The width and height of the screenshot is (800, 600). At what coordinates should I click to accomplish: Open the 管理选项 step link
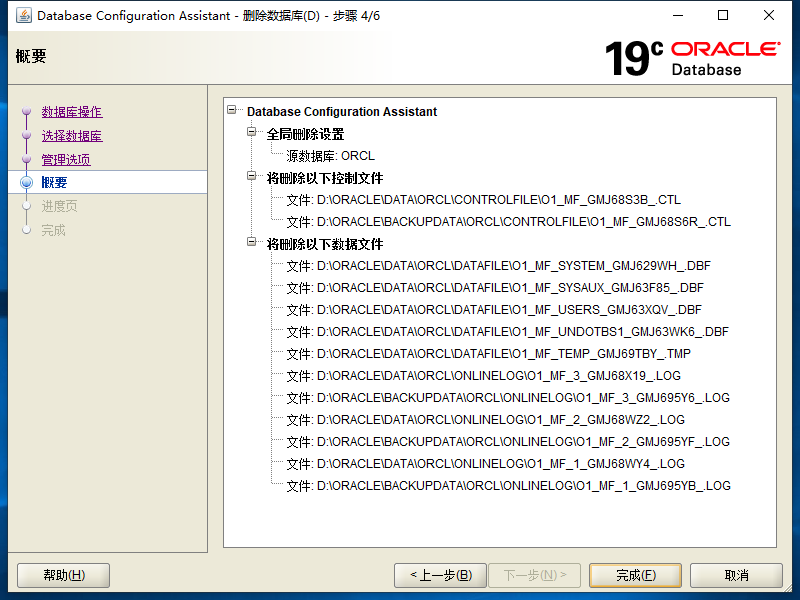click(x=66, y=159)
